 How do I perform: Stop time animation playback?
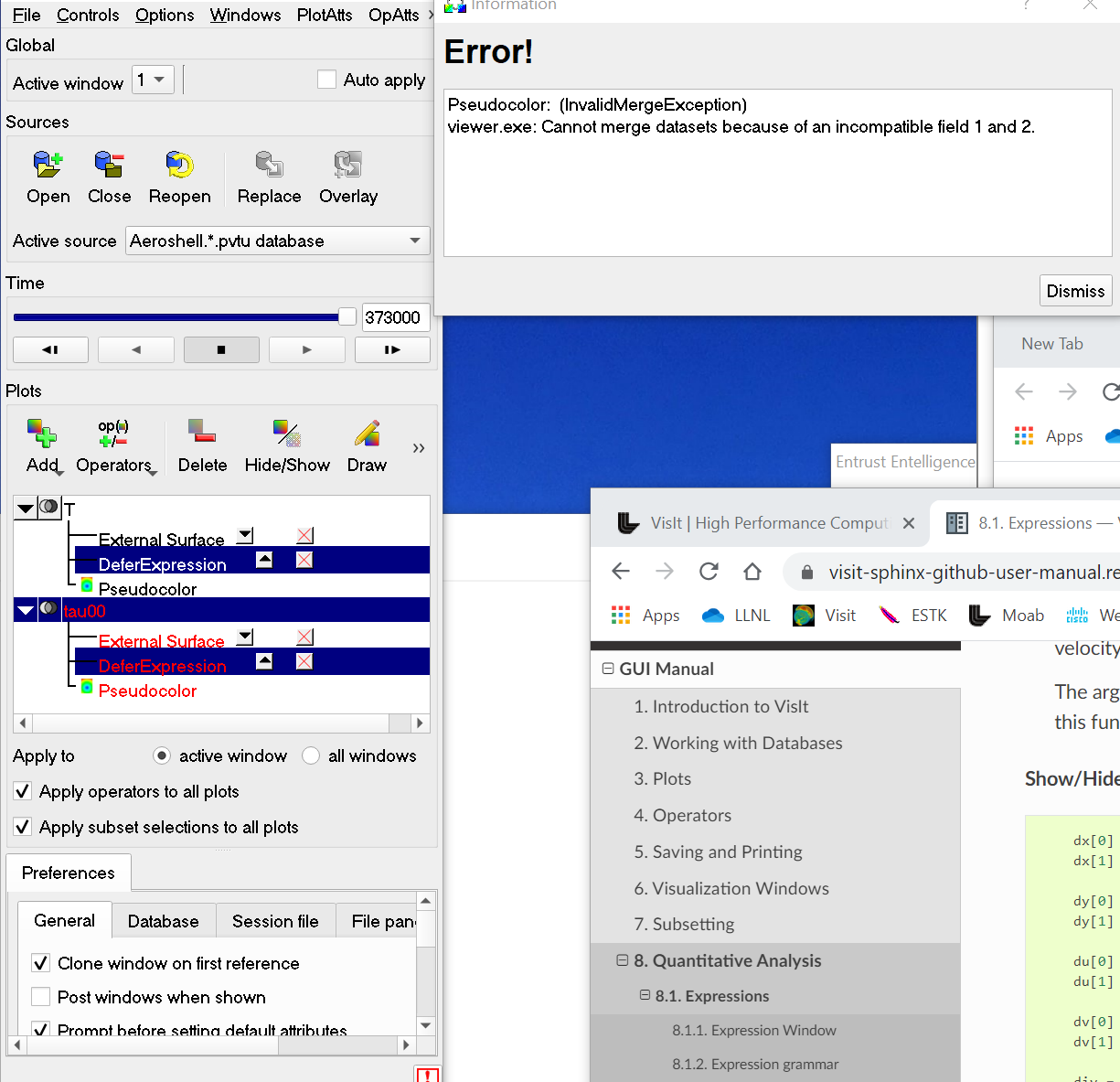click(221, 349)
